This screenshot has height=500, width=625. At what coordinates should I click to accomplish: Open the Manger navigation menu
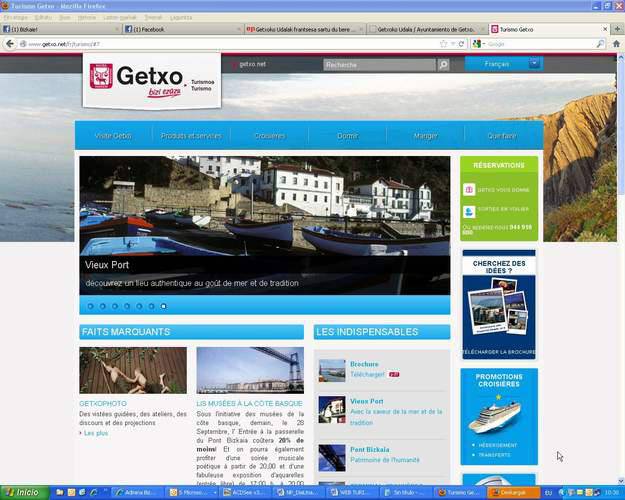point(425,136)
